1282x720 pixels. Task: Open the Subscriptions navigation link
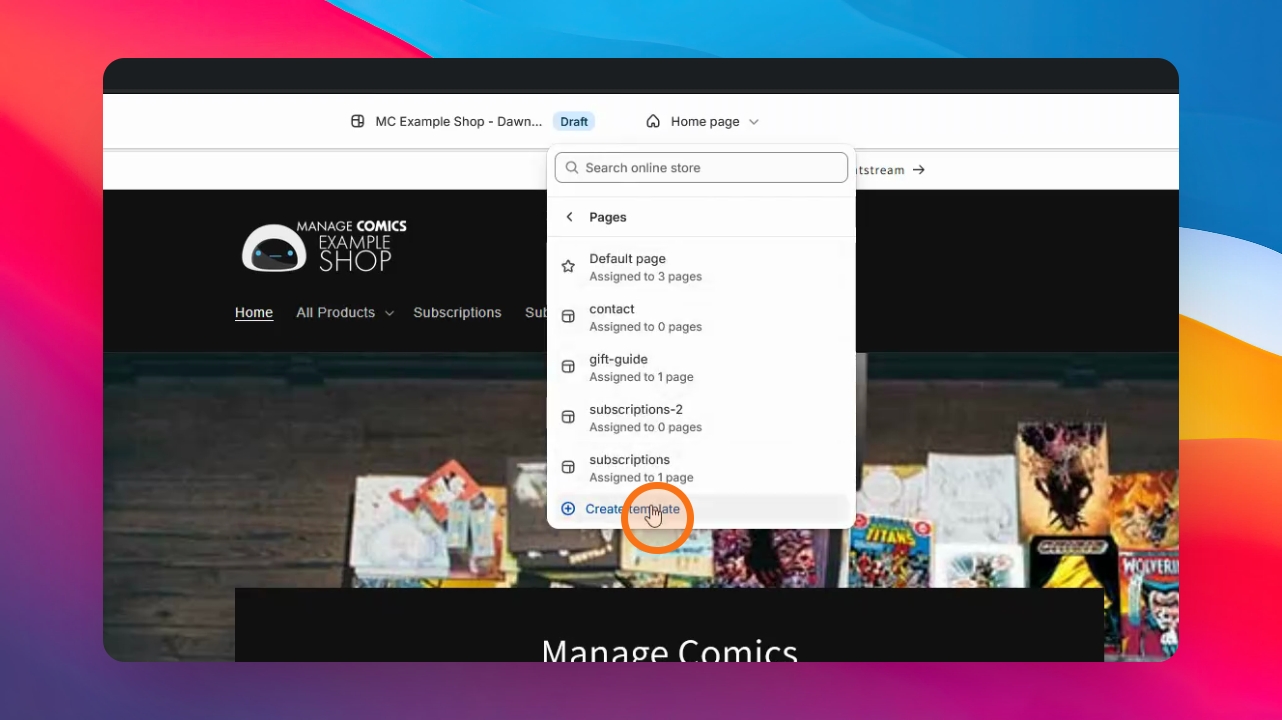[457, 312]
